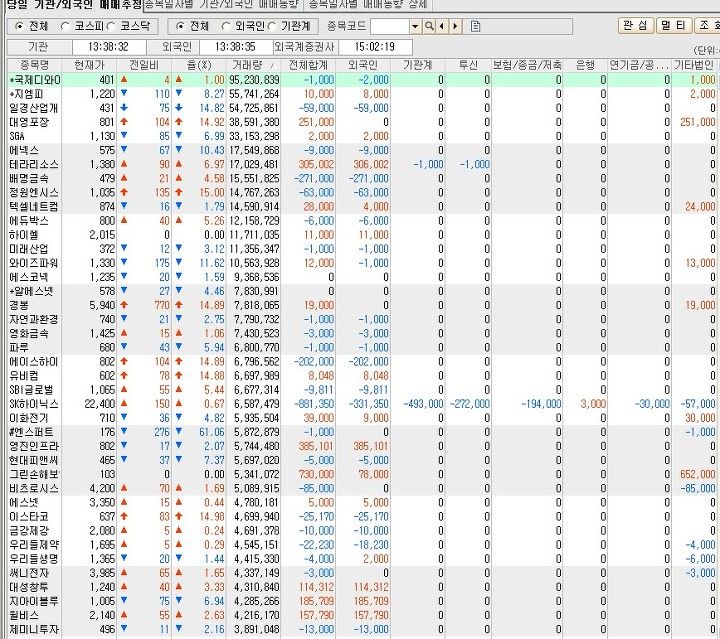Click the 보험/종금/저축 column header
This screenshot has width=720, height=639.
coord(527,65)
